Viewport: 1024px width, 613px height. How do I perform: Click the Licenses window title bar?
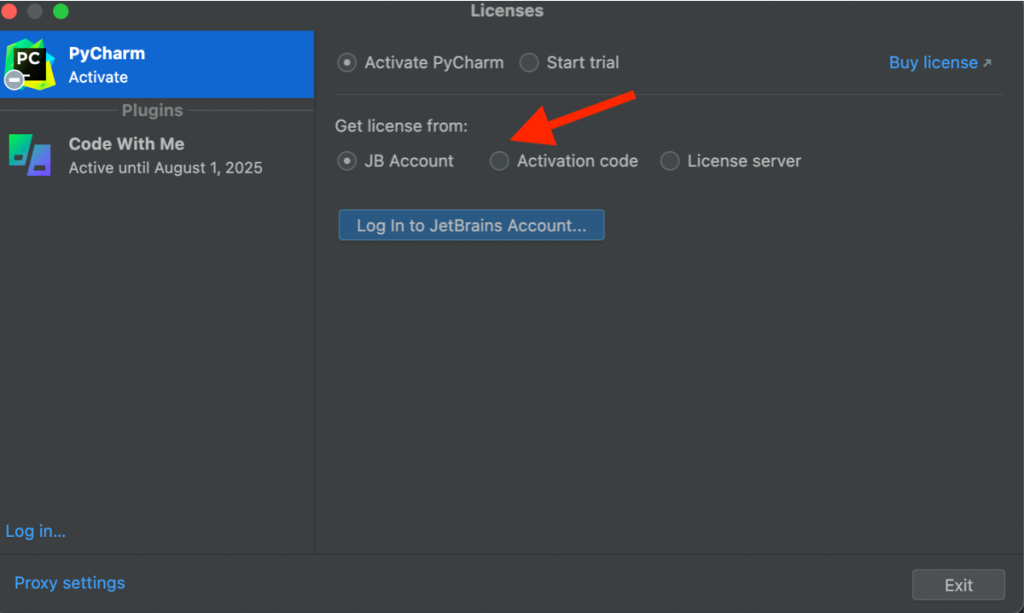pos(507,11)
